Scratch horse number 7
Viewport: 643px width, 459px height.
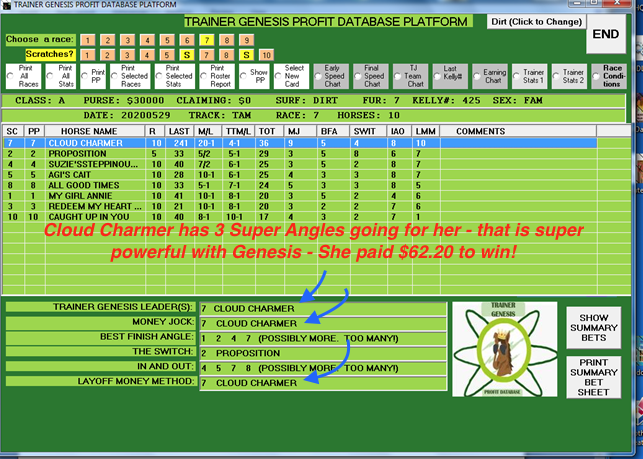pos(207,55)
